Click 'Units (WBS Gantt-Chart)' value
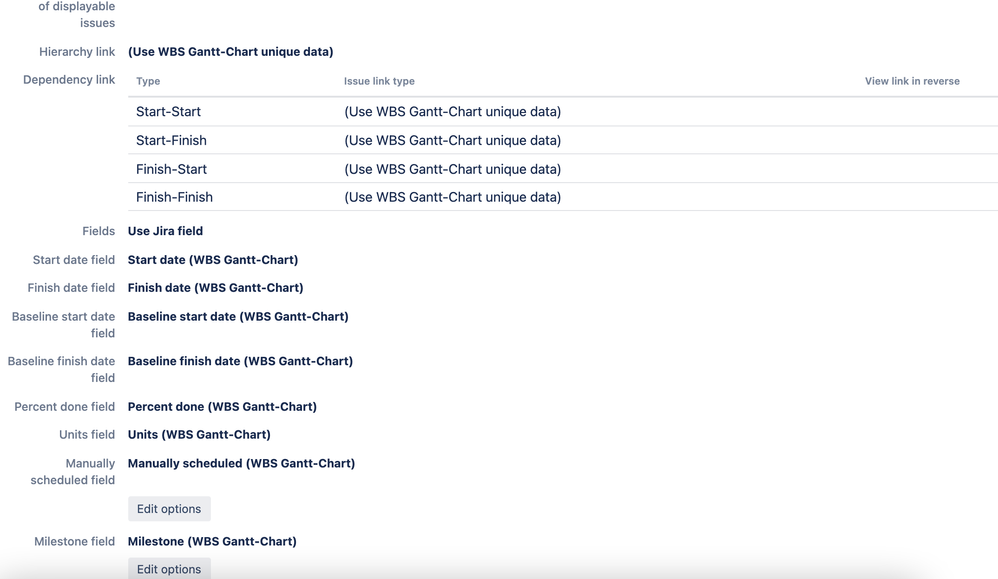This screenshot has height=579, width=998. coord(199,435)
